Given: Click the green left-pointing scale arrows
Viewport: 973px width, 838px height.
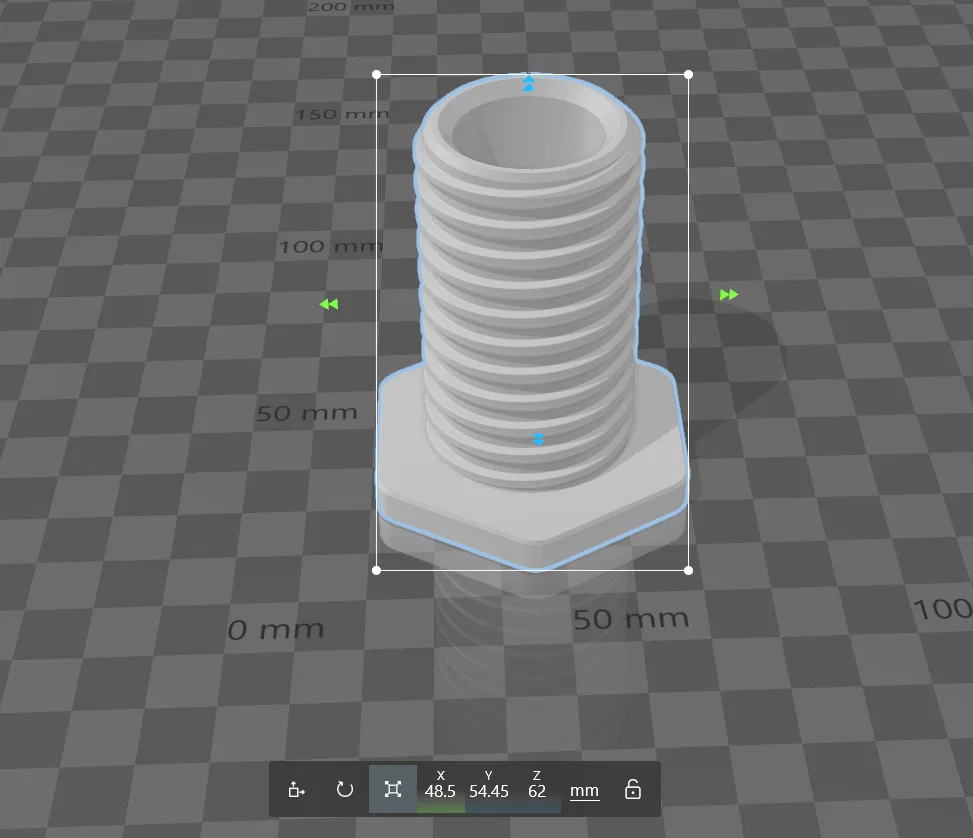Looking at the screenshot, I should [x=329, y=304].
